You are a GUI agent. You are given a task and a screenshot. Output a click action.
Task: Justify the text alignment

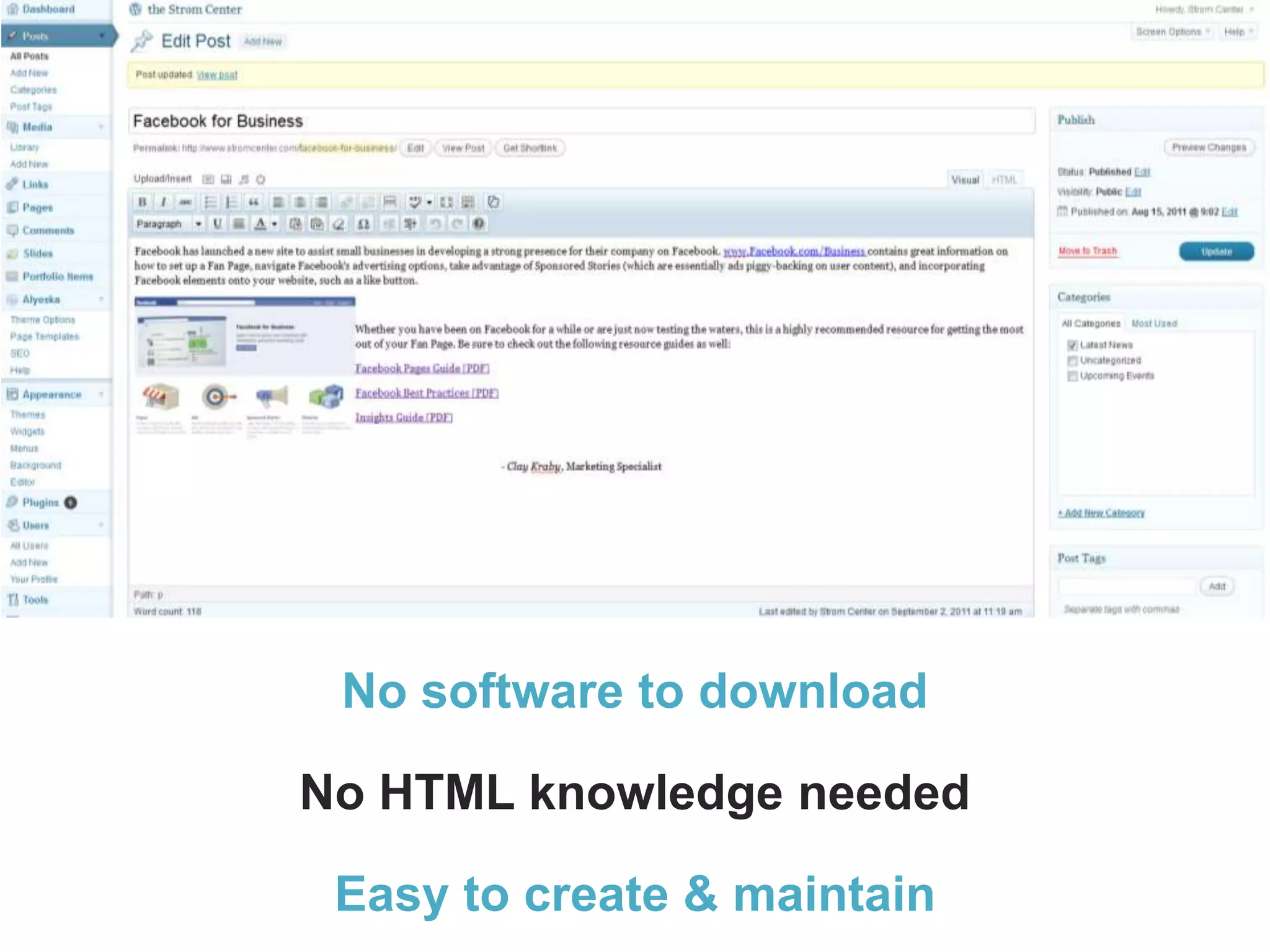(x=239, y=224)
